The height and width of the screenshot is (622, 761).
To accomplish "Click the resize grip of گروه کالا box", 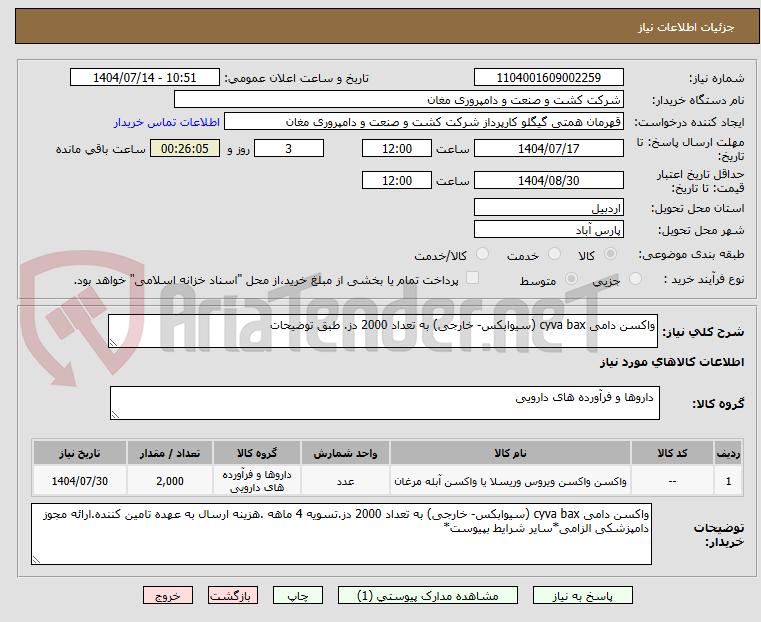I will coord(115,414).
